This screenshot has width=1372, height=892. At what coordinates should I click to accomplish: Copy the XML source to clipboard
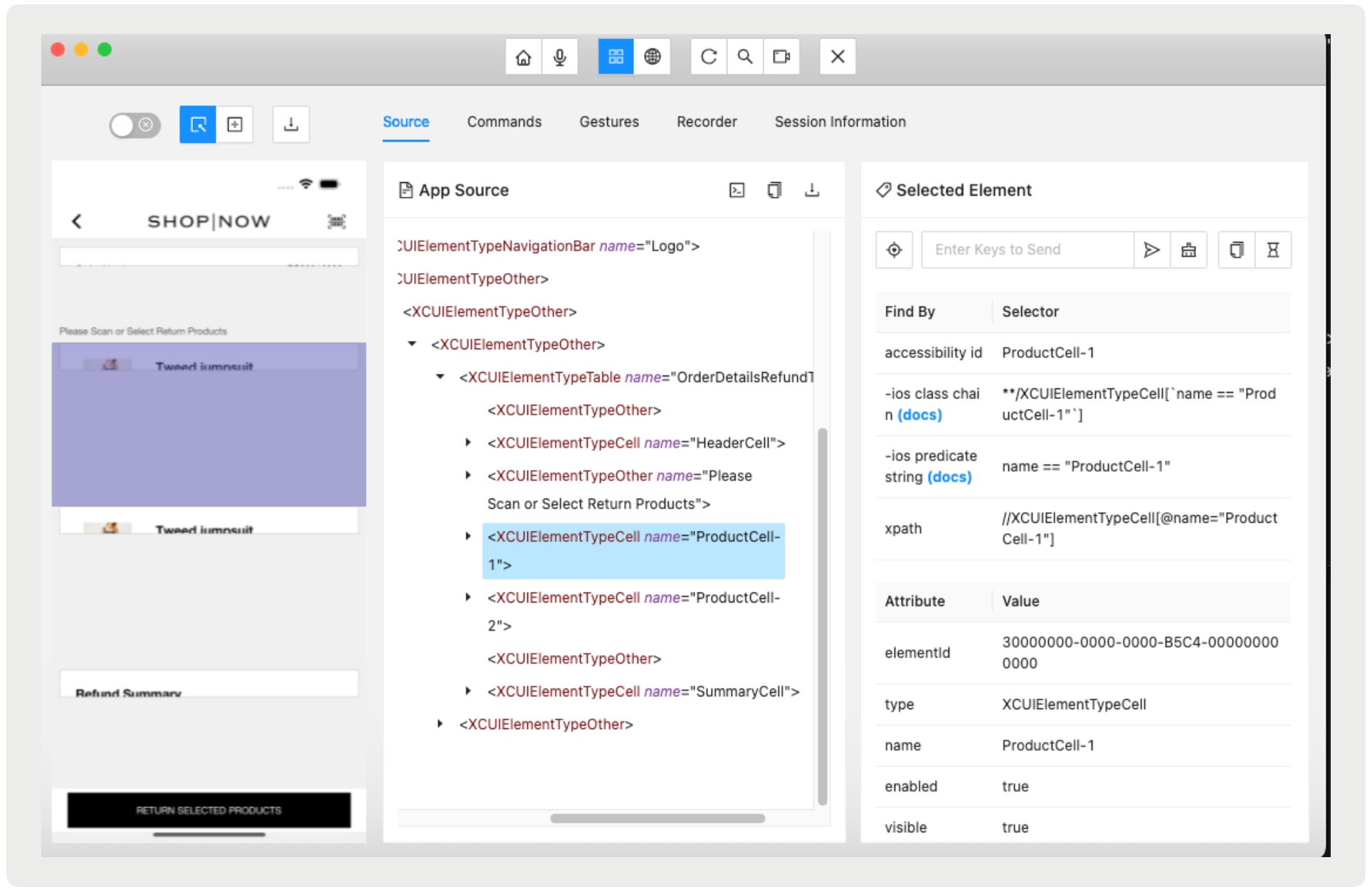tap(775, 190)
